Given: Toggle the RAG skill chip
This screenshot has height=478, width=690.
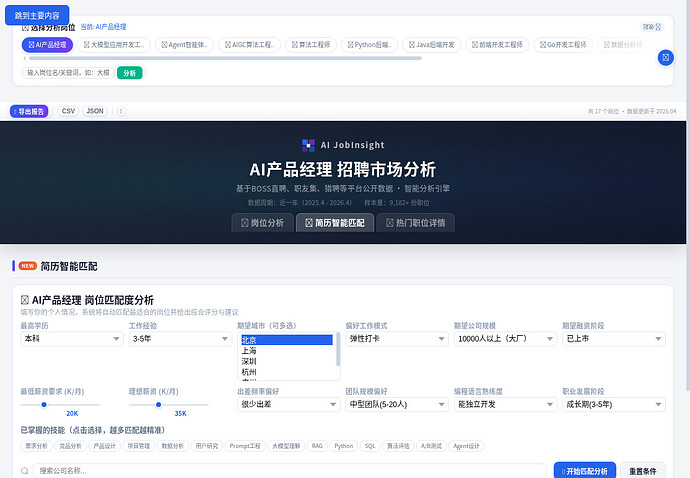Looking at the screenshot, I should (x=317, y=446).
